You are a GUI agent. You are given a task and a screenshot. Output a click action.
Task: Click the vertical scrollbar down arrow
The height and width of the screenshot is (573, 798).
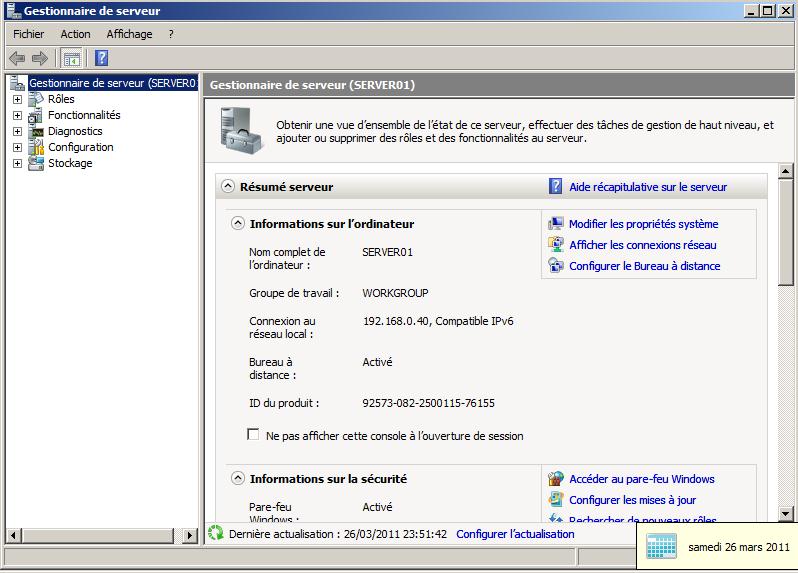786,514
